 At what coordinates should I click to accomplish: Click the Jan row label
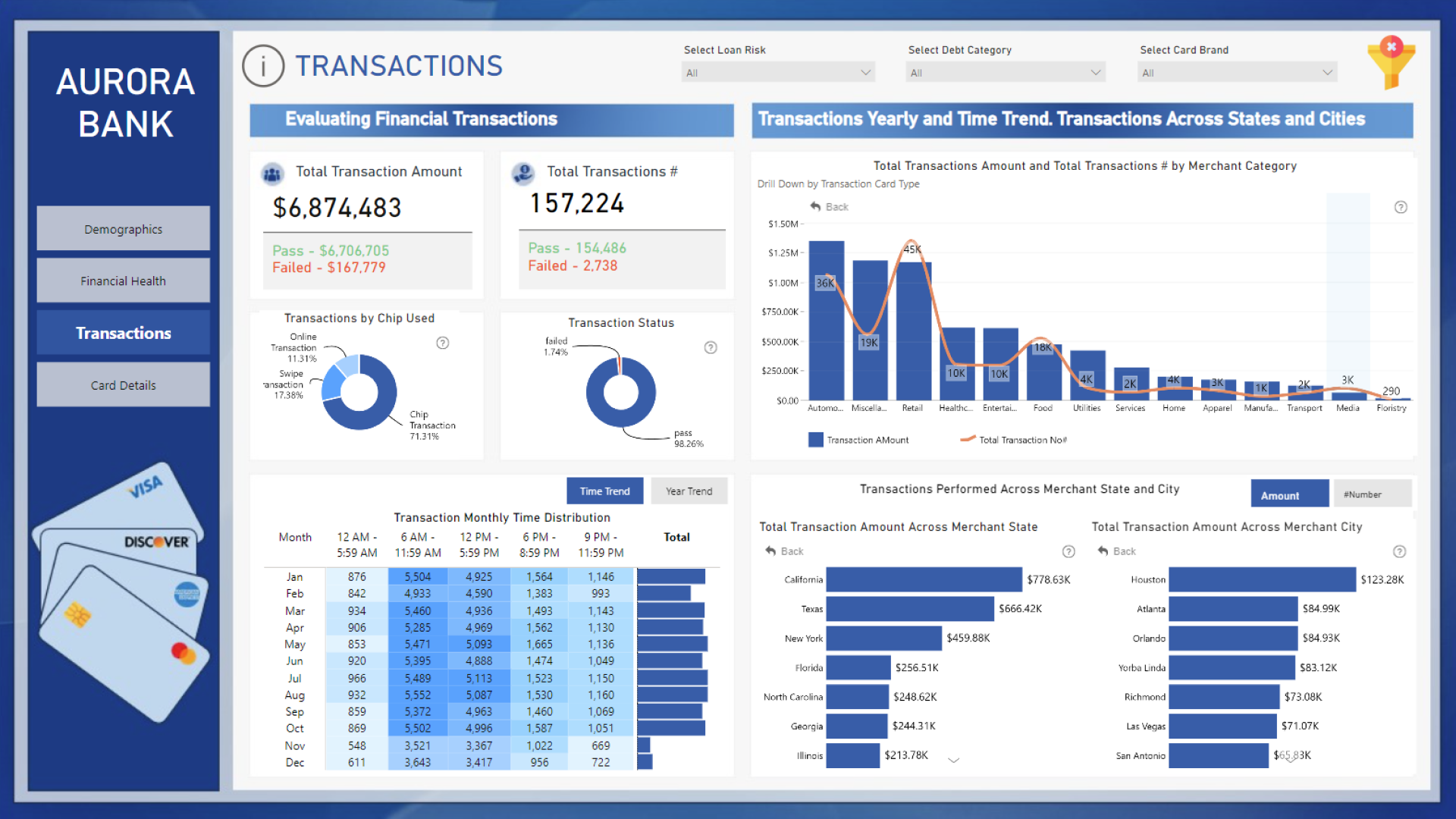[295, 577]
